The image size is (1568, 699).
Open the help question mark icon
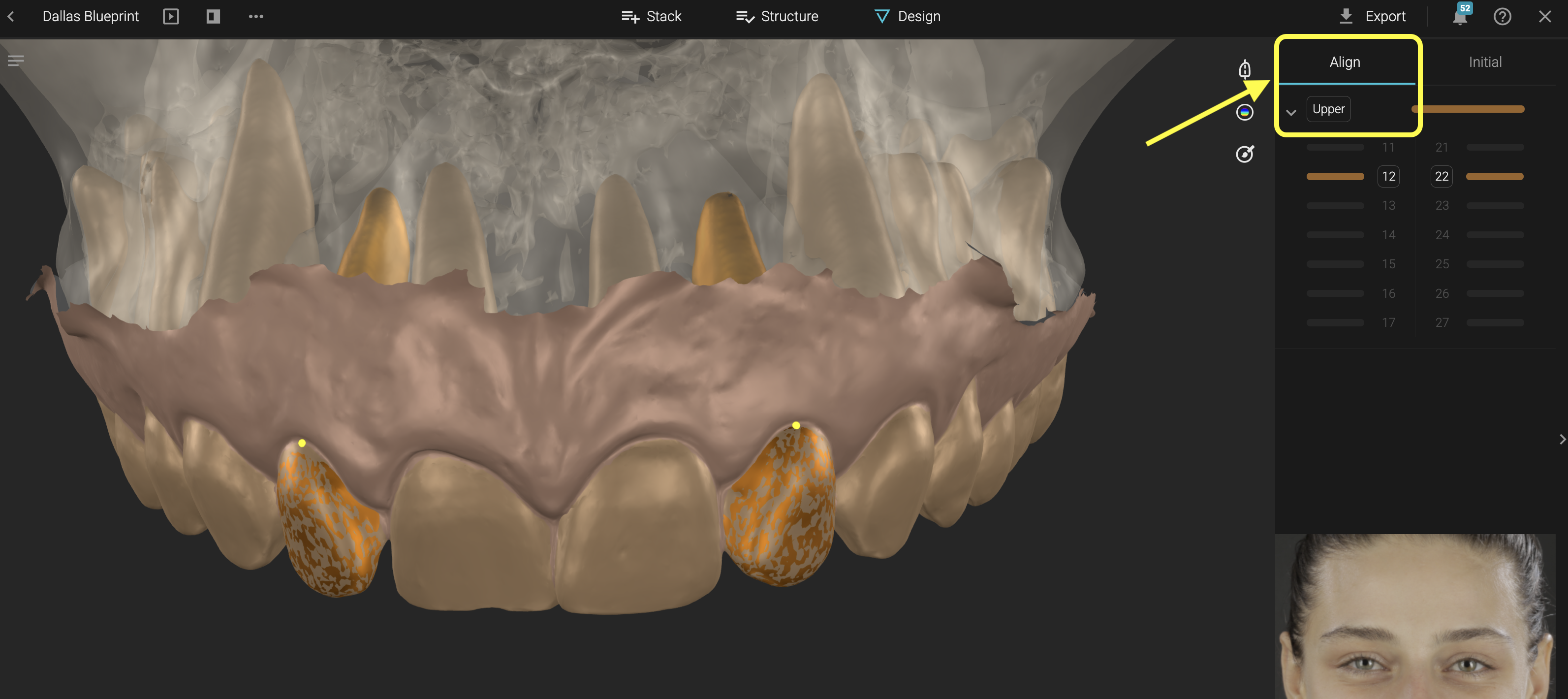pyautogui.click(x=1502, y=16)
